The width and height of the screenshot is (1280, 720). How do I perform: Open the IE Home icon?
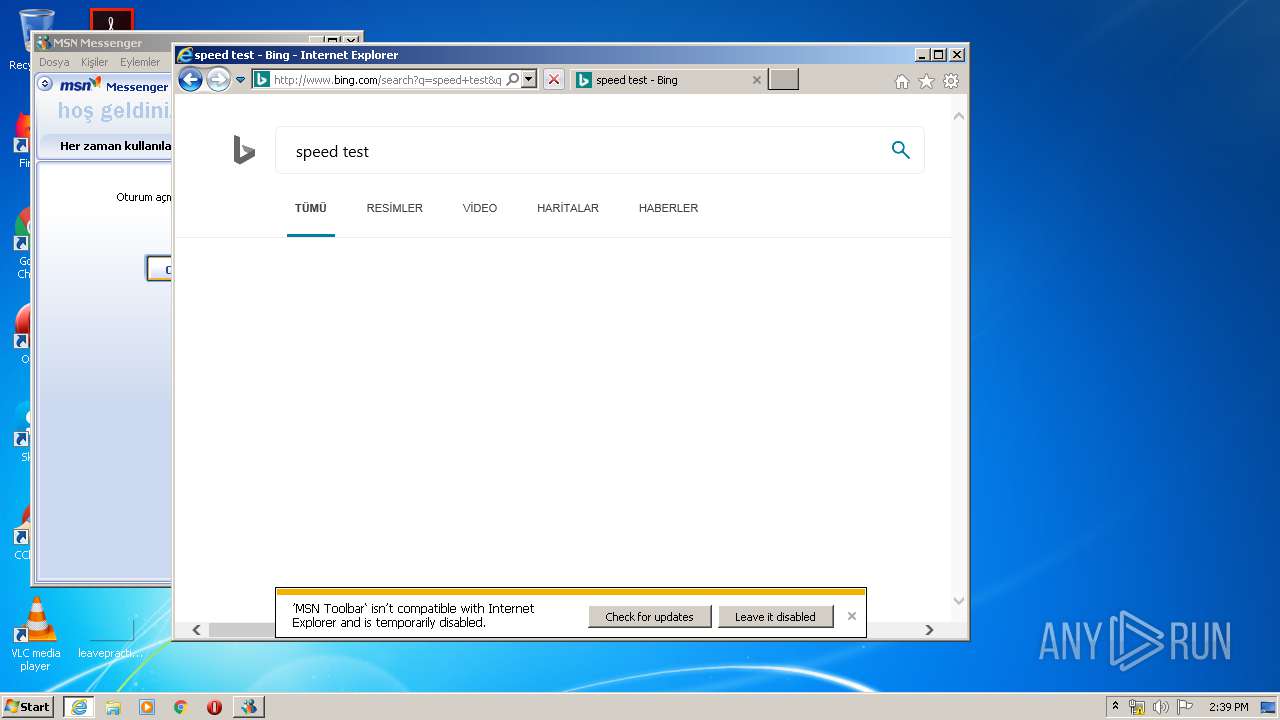tap(901, 81)
